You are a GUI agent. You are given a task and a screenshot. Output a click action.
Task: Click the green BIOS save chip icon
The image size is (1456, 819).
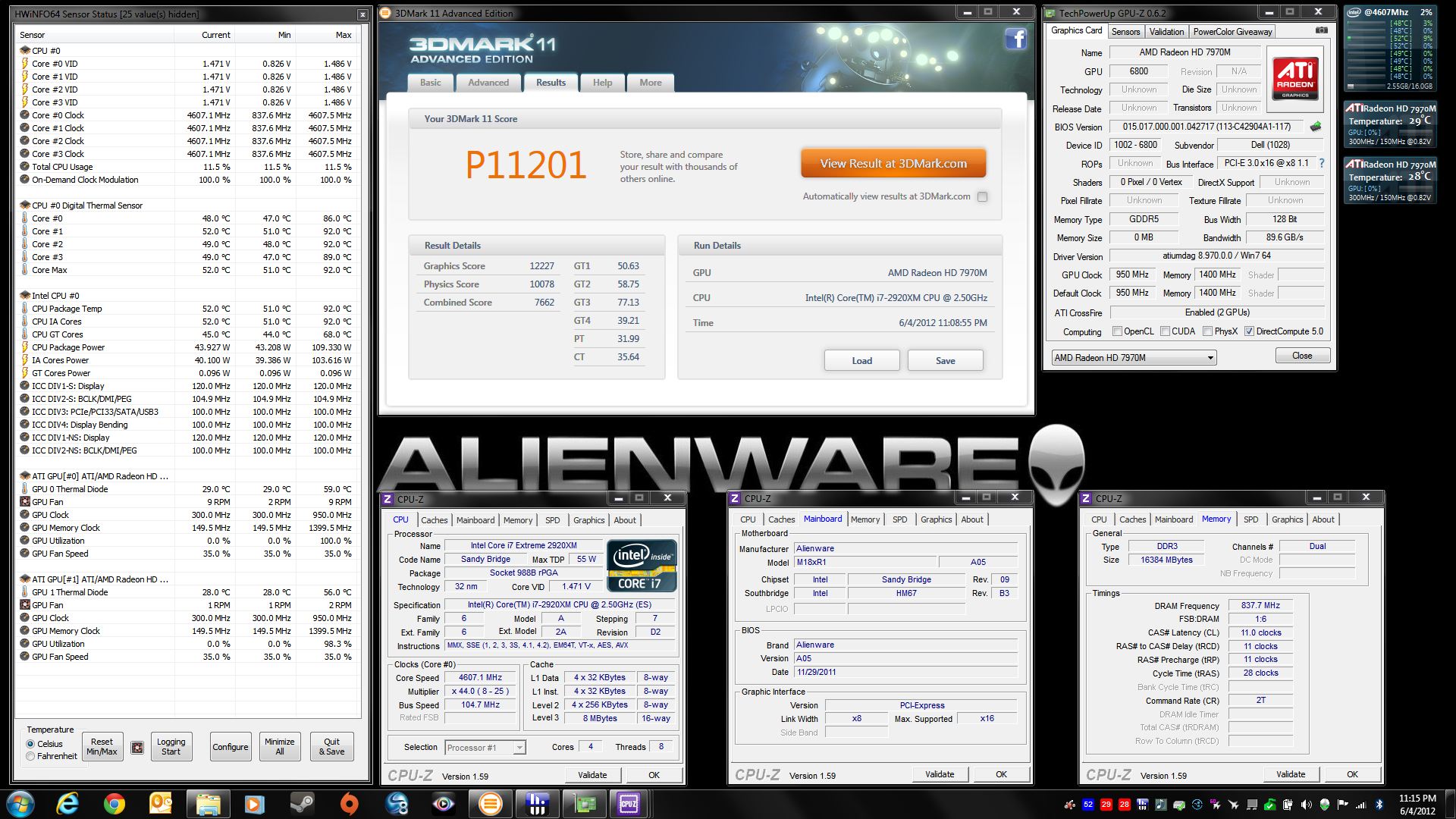[1316, 127]
